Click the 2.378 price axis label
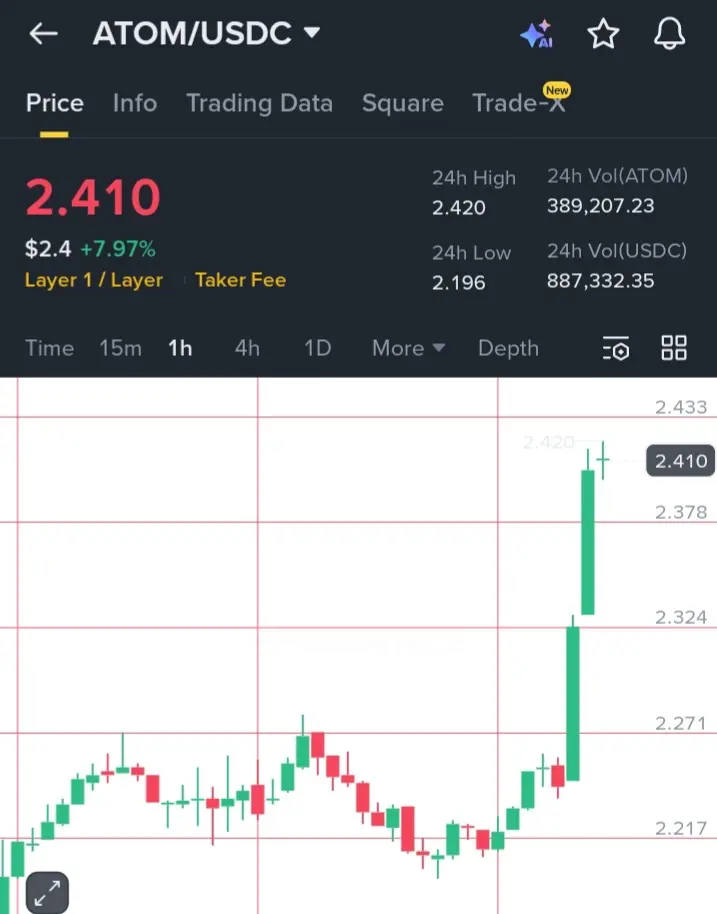717x914 pixels. (681, 512)
